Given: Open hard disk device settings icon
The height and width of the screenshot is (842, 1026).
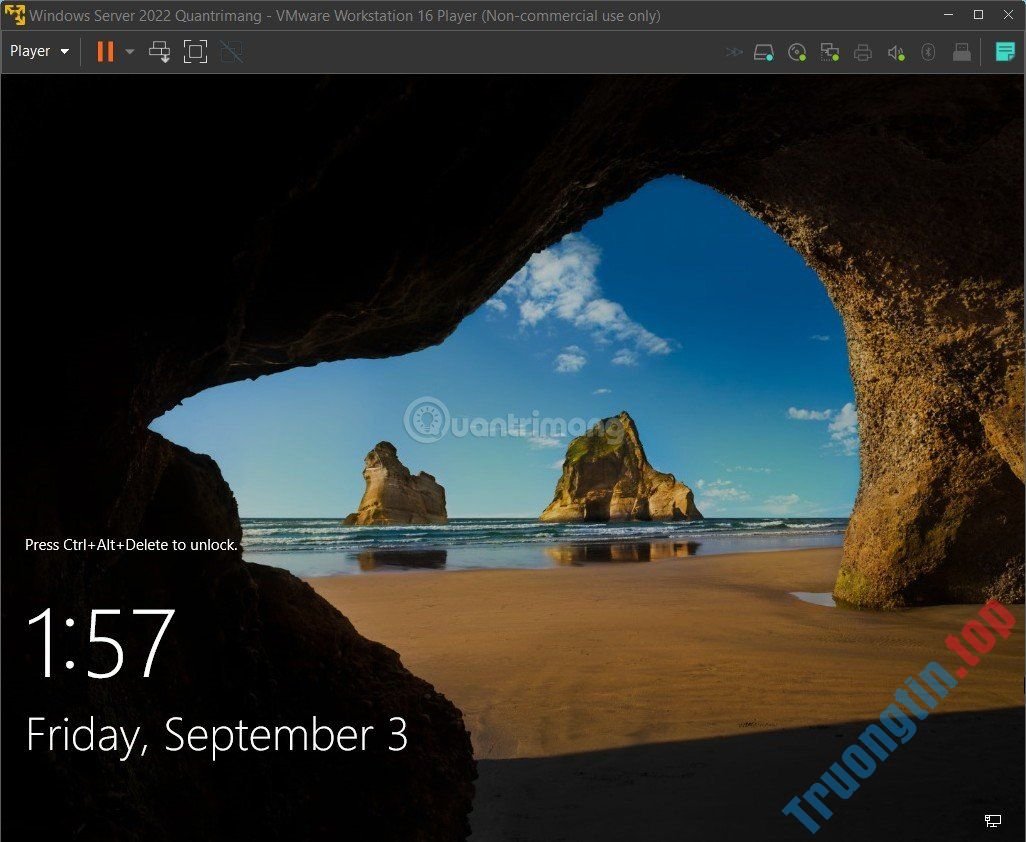Looking at the screenshot, I should (763, 51).
